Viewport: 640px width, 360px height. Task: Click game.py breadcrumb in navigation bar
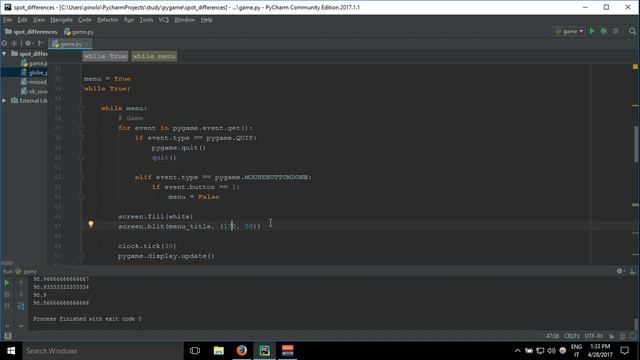tap(79, 31)
